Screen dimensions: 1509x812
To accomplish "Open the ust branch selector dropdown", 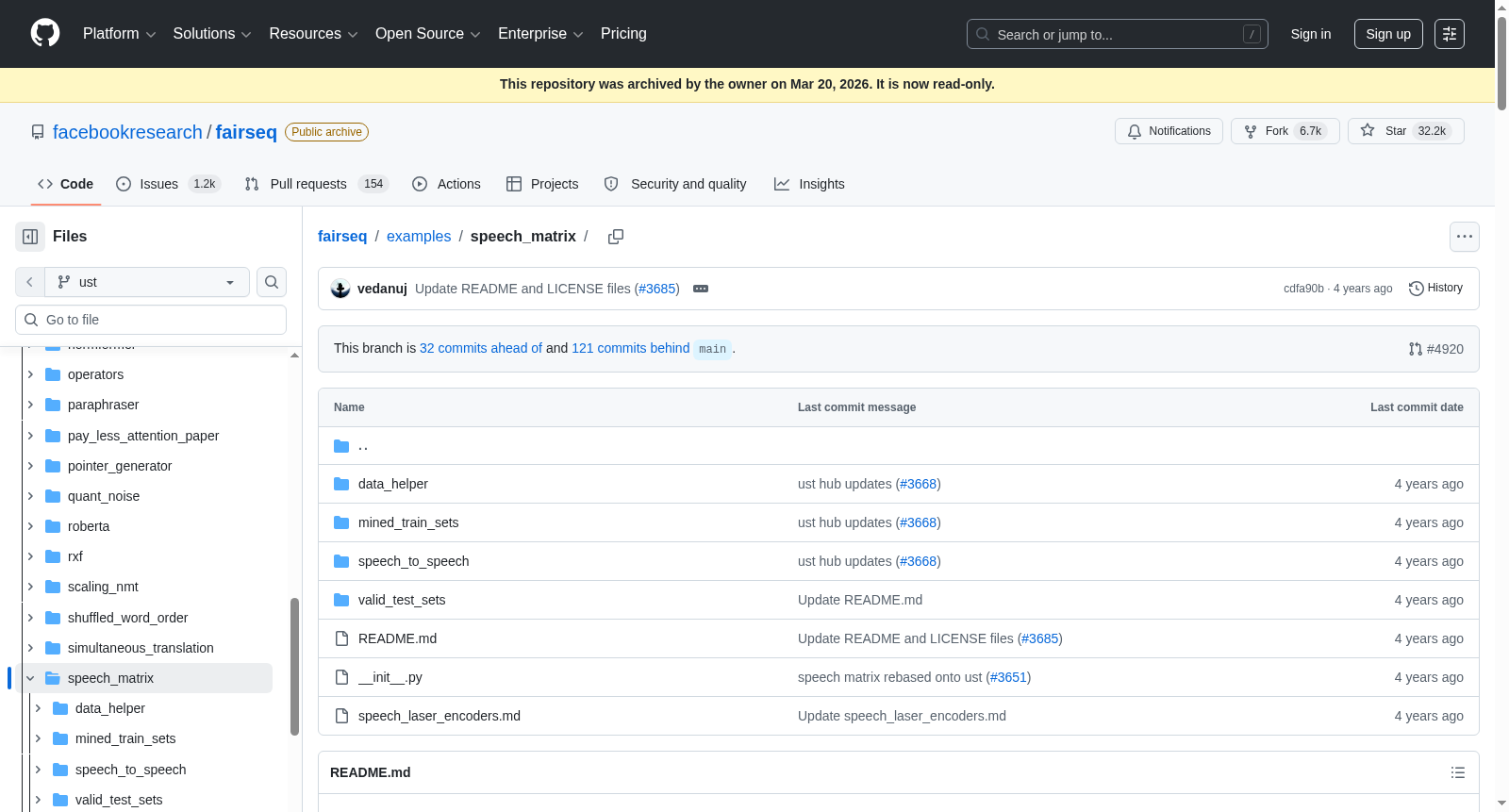I will pyautogui.click(x=147, y=282).
